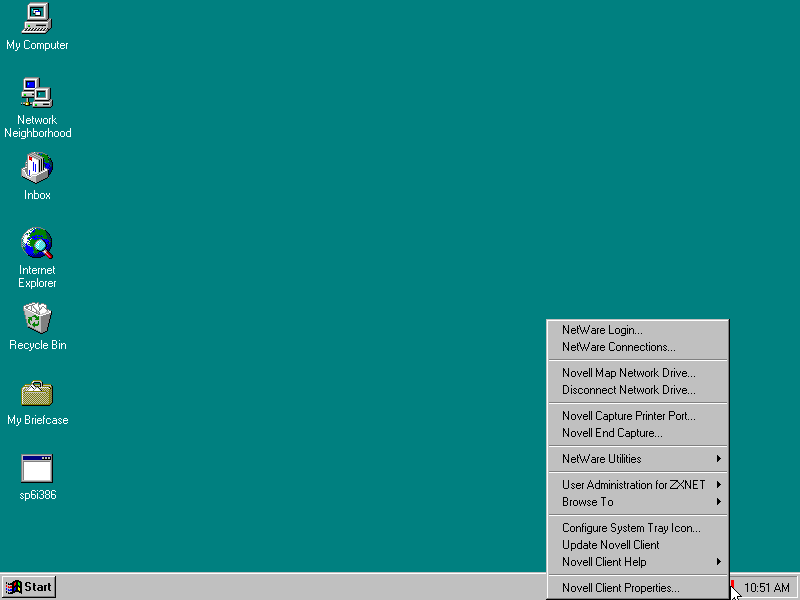
Task: Choose Novell End Capture...
Action: point(638,433)
